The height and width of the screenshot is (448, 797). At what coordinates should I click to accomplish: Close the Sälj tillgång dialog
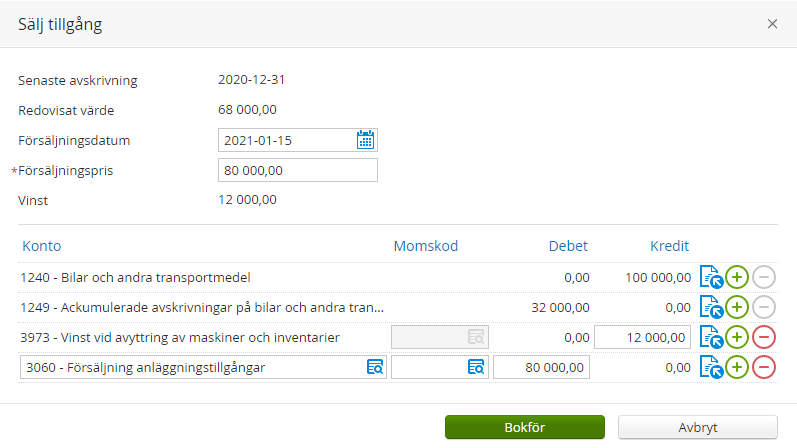772,24
